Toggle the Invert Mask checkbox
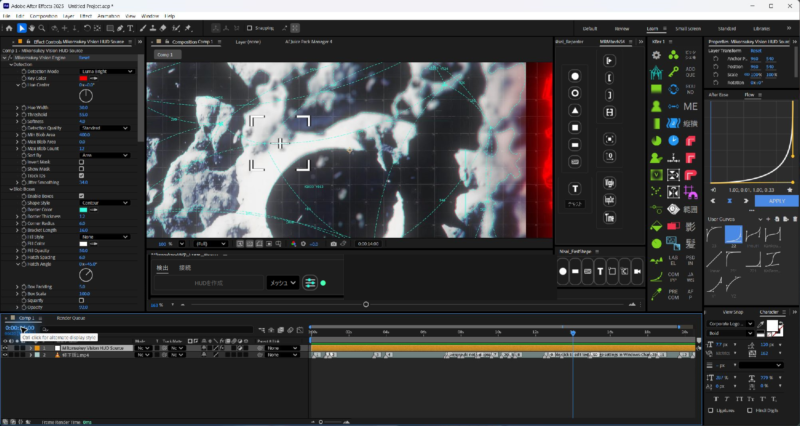Viewport: 800px width, 426px height. tap(82, 162)
